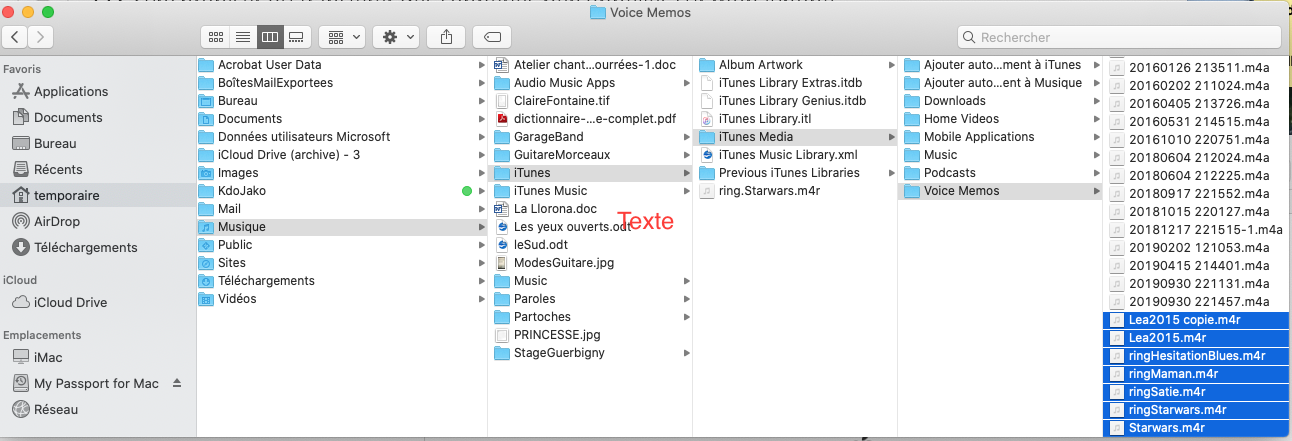The image size is (1292, 441).
Task: Expand the GarageBand folder arrow
Action: [685, 137]
